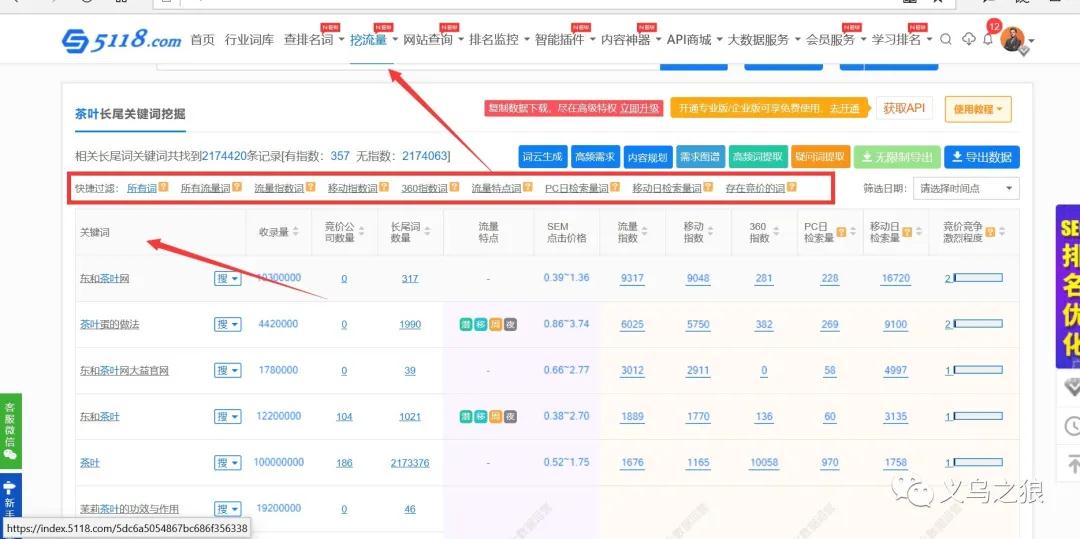Viewport: 1080px width, 539px height.
Task: Click the search magnifier icon in navbar
Action: (x=945, y=40)
